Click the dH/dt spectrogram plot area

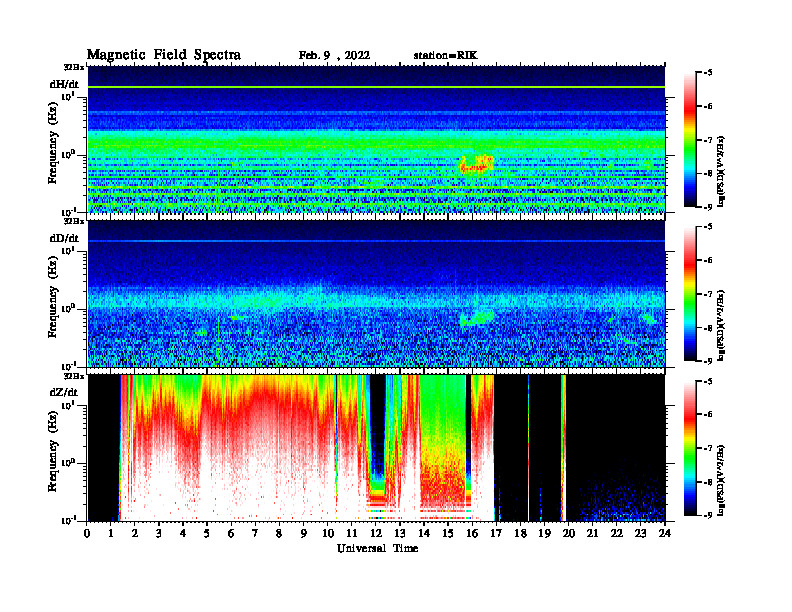(x=376, y=139)
